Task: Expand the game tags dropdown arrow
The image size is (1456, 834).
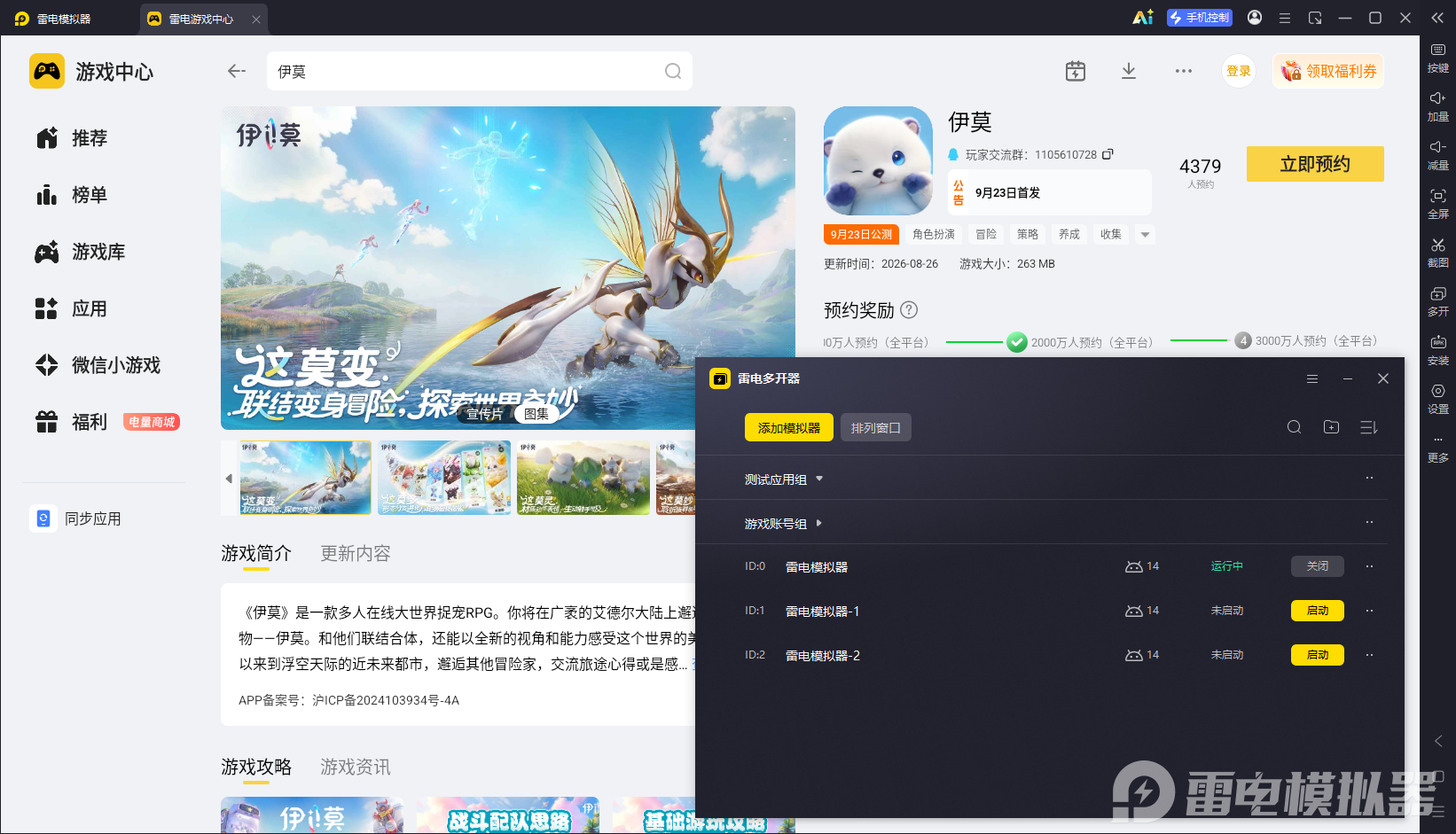Action: click(x=1145, y=235)
